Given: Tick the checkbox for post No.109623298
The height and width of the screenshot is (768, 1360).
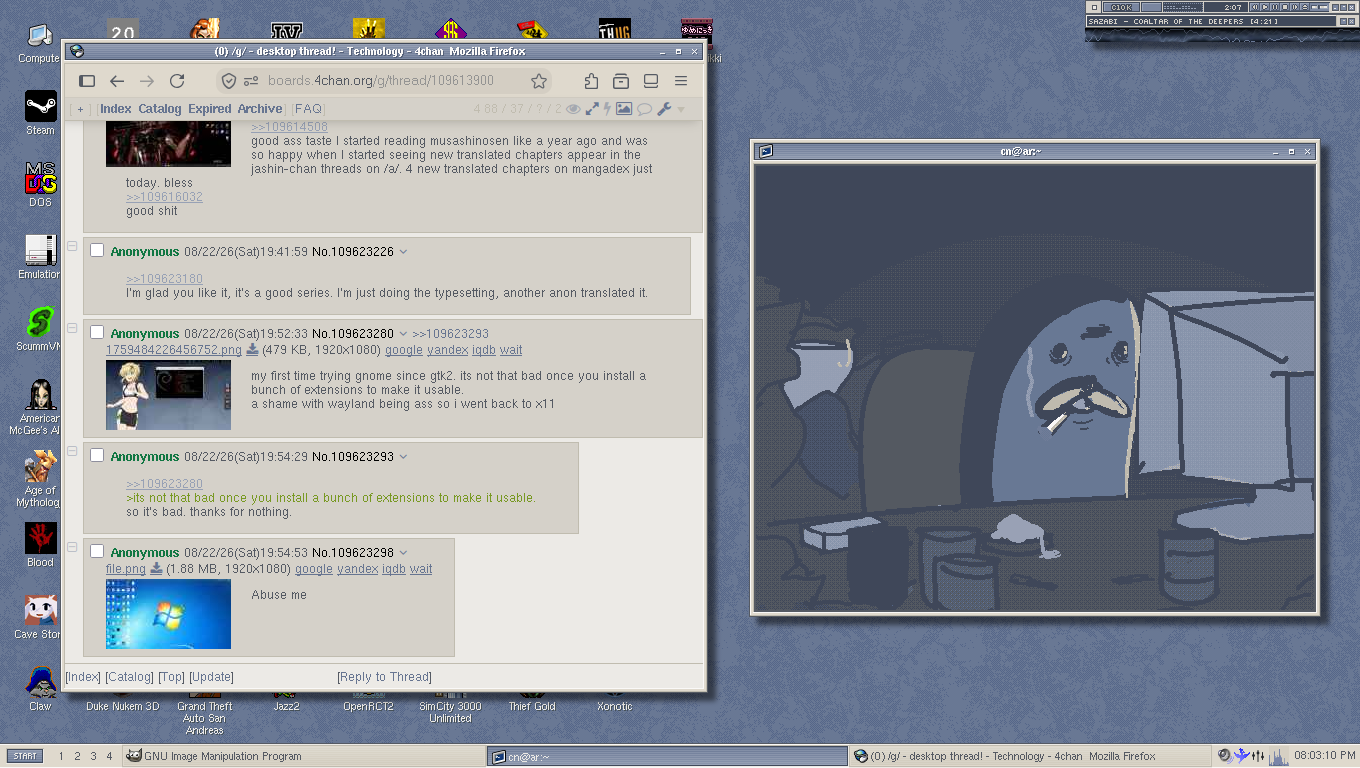Looking at the screenshot, I should tap(97, 552).
